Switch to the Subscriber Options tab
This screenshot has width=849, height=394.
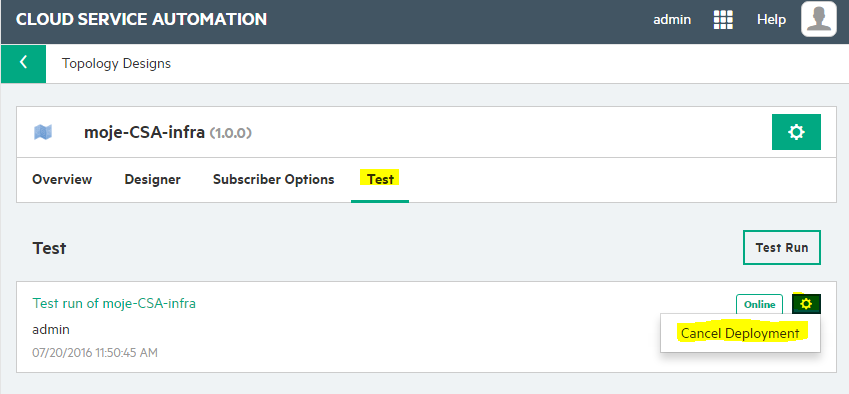pos(273,179)
